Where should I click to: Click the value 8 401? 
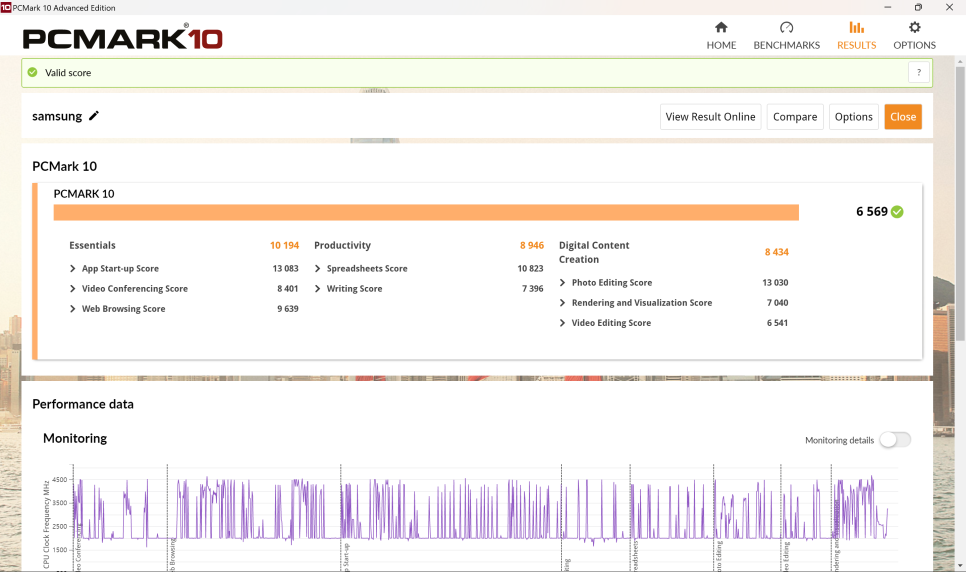pyautogui.click(x=288, y=288)
